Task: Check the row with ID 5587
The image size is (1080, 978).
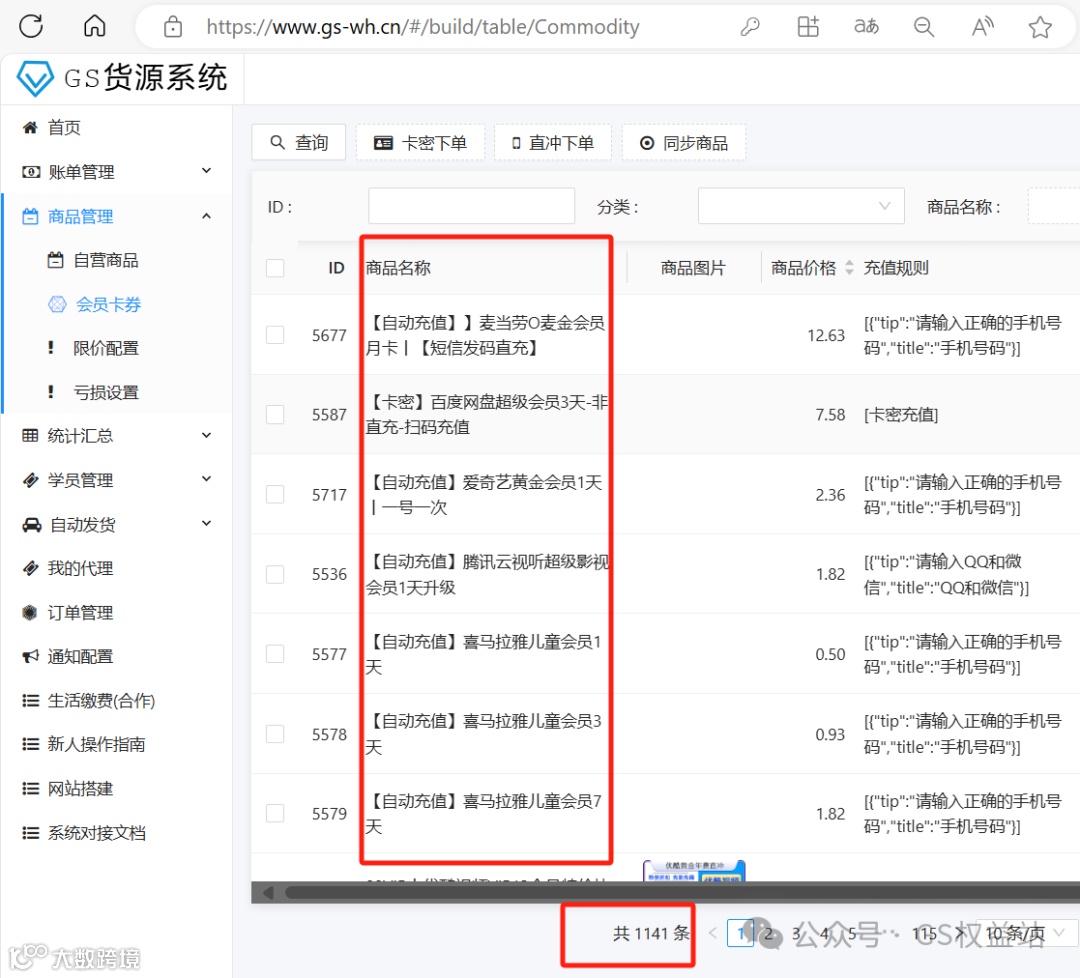Action: [x=275, y=415]
